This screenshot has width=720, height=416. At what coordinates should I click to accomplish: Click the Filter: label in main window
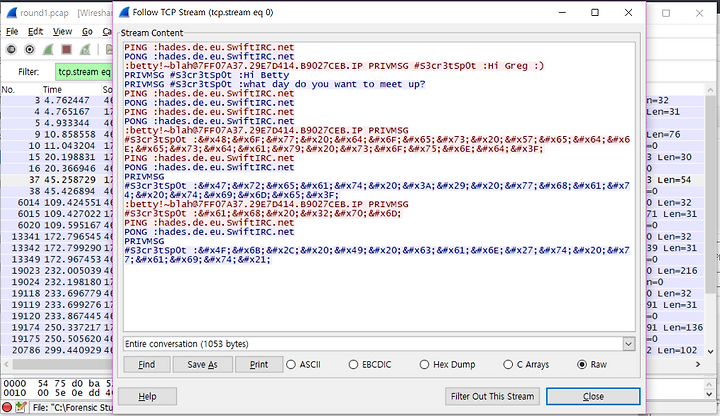(28, 72)
